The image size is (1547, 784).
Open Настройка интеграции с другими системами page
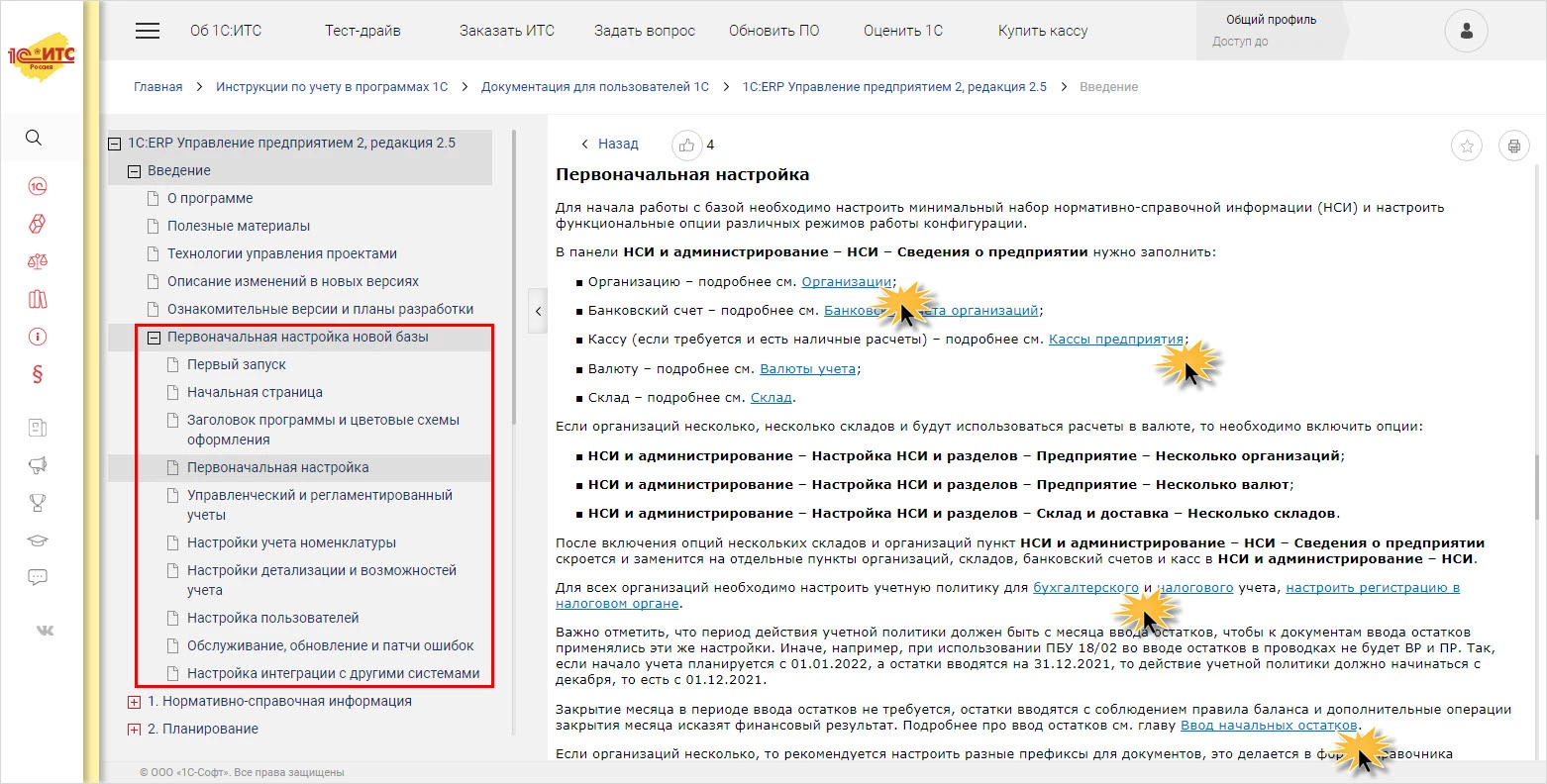click(334, 674)
